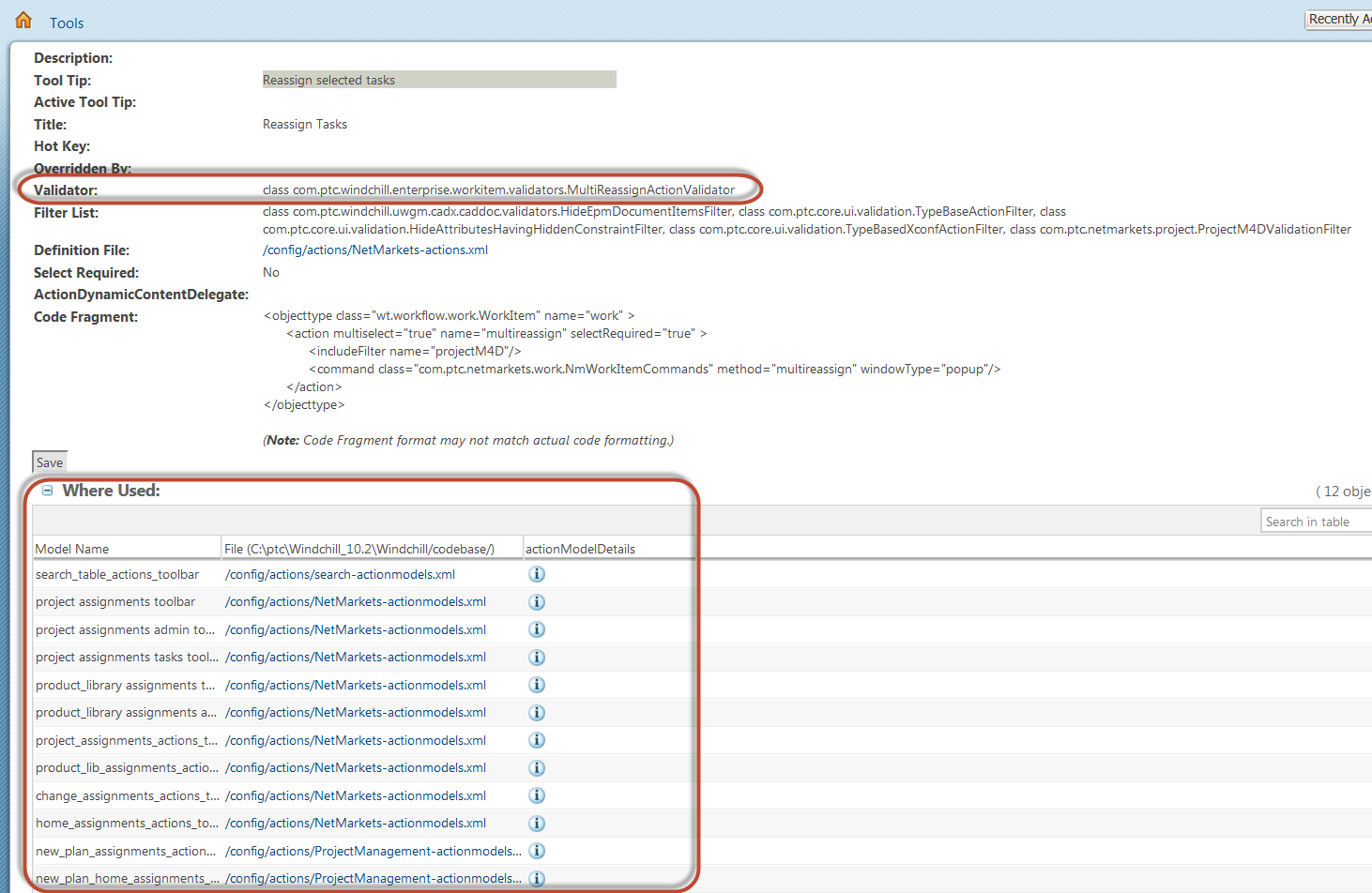Select home_assignments_actions_to... model name
Image resolution: width=1372 pixels, height=893 pixels.
[x=127, y=823]
